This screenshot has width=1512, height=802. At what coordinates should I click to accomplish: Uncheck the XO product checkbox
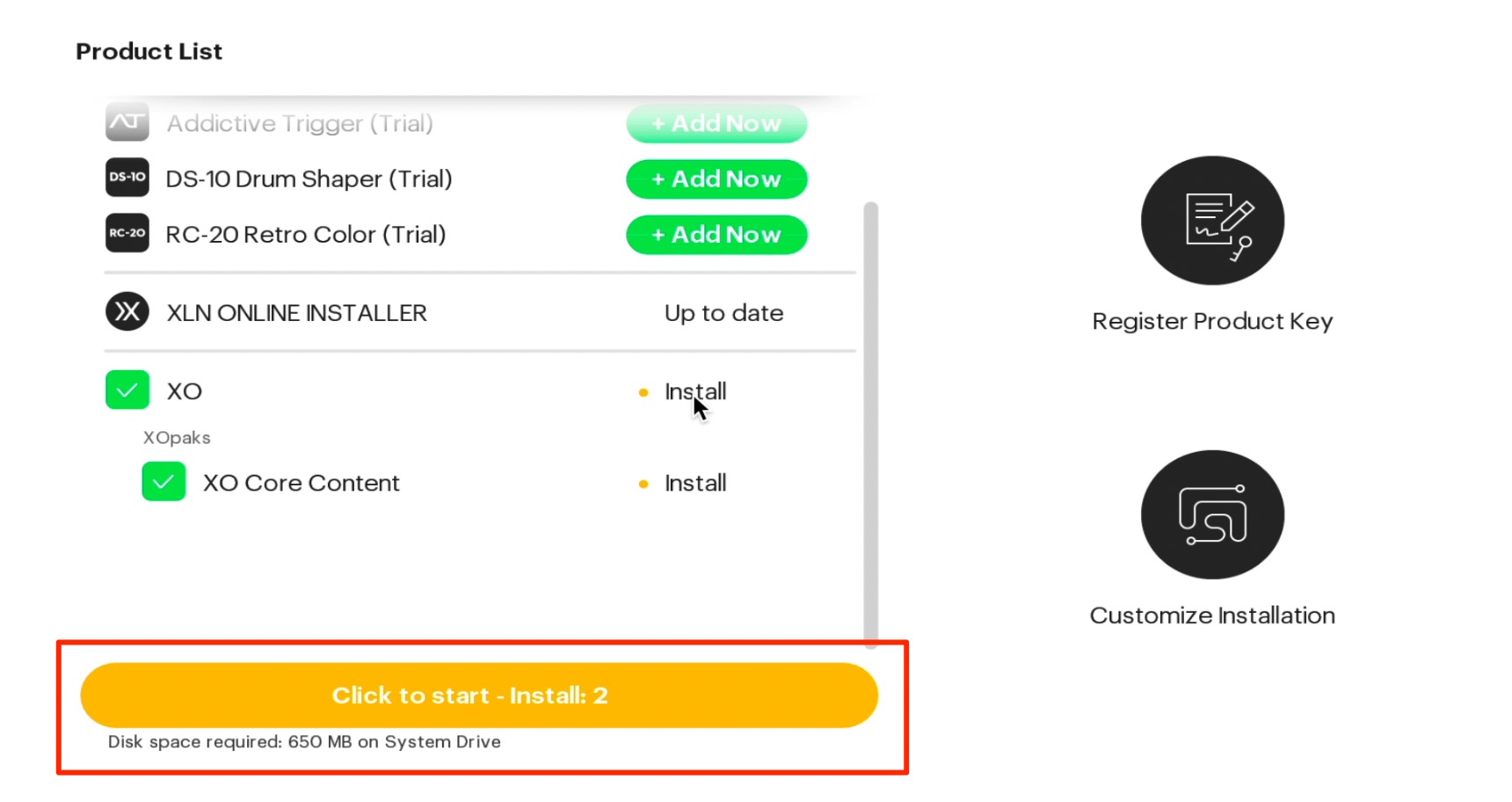[127, 390]
